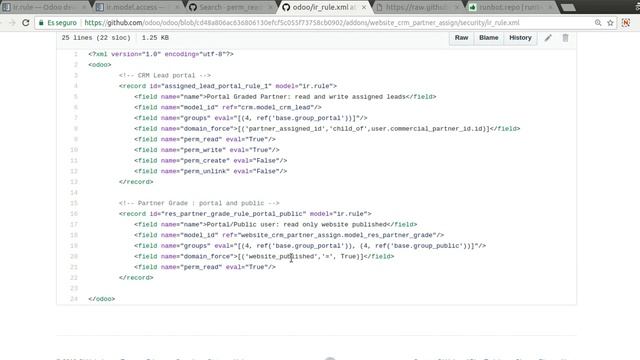Screen dimensions: 640x360
Task: Edit this file with the pencil icon
Action: click(x=548, y=38)
